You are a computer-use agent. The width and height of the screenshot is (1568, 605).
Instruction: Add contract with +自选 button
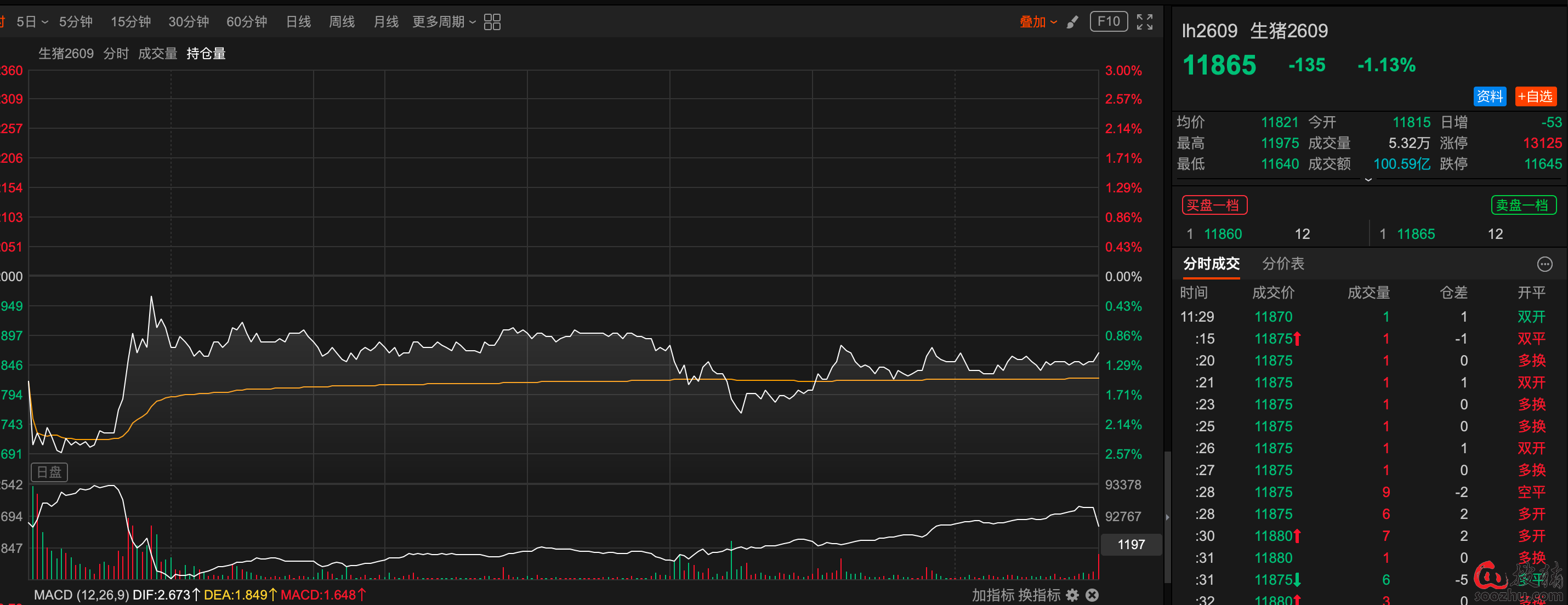1535,96
